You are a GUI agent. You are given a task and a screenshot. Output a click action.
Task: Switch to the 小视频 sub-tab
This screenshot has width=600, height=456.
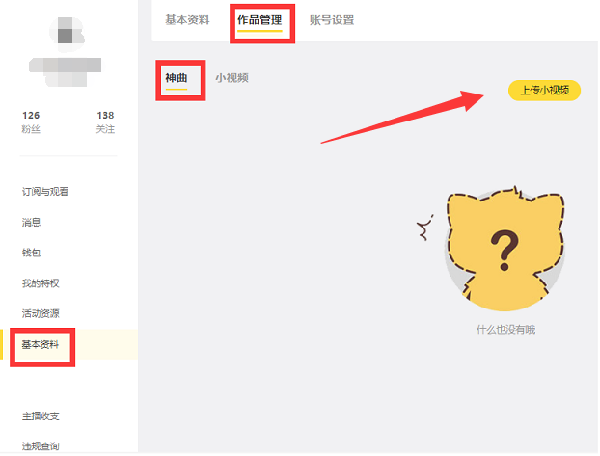pyautogui.click(x=232, y=78)
